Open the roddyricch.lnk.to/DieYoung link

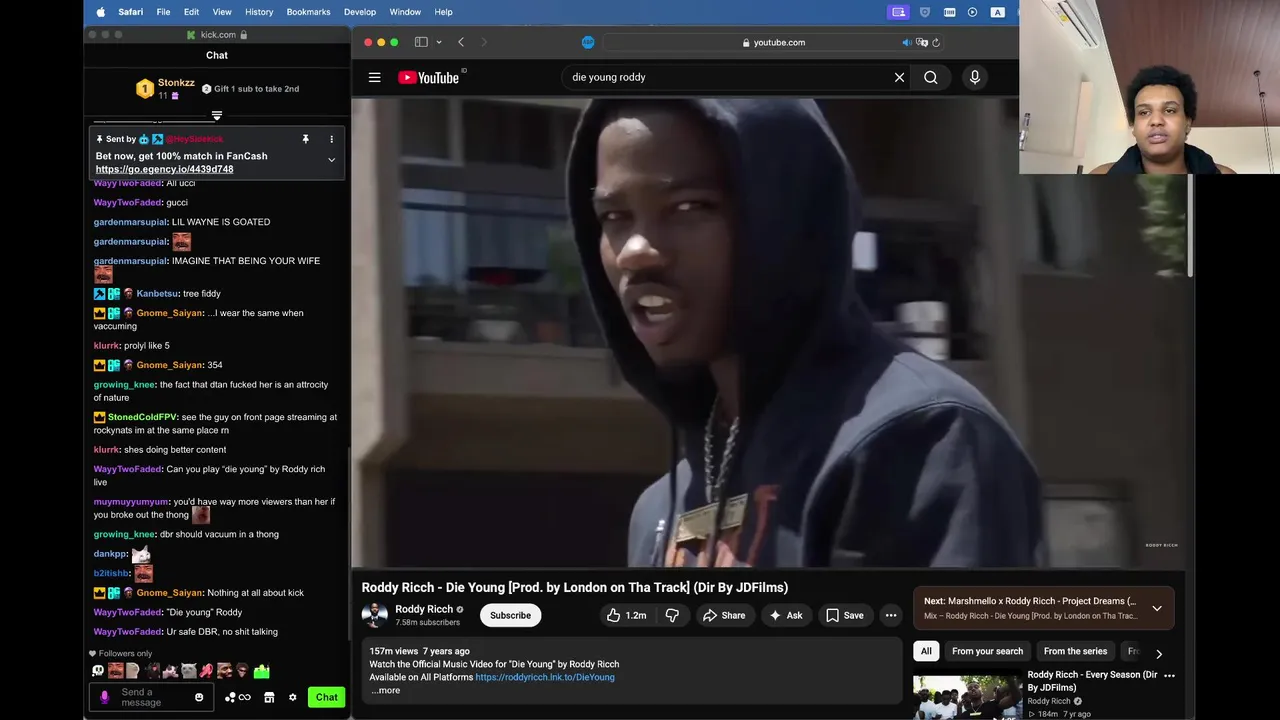545,677
